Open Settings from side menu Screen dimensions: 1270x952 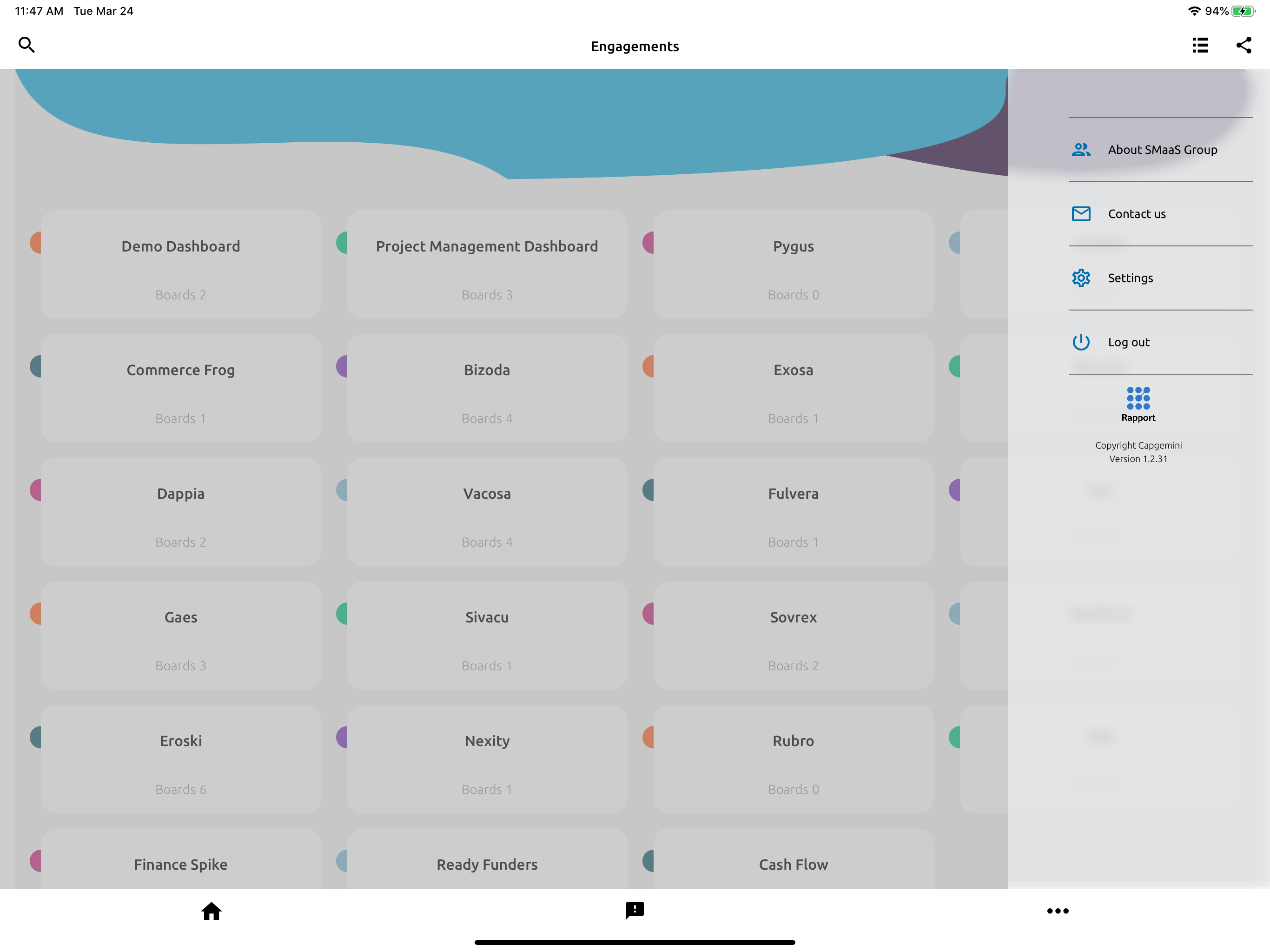point(1161,278)
